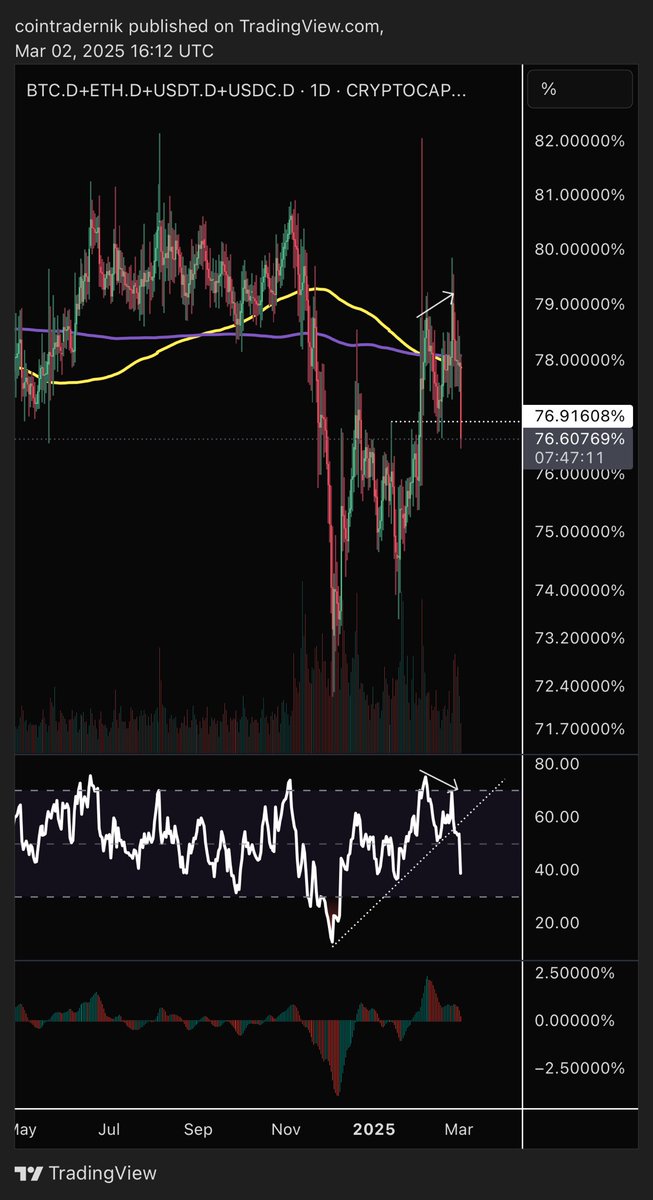
Task: Select the 71.70000% price axis label
Action: tap(580, 730)
